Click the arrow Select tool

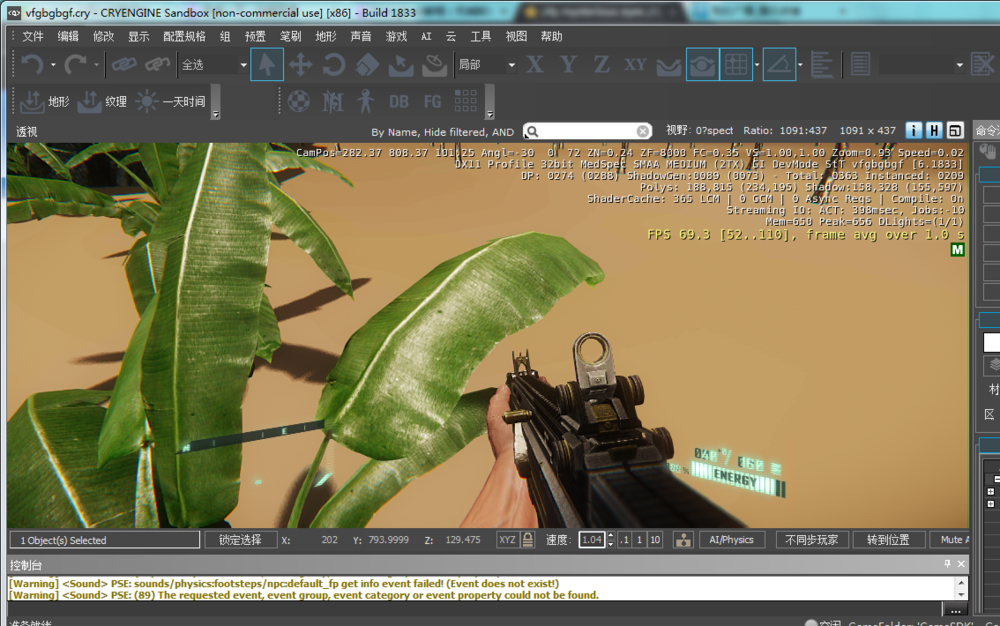tap(267, 65)
